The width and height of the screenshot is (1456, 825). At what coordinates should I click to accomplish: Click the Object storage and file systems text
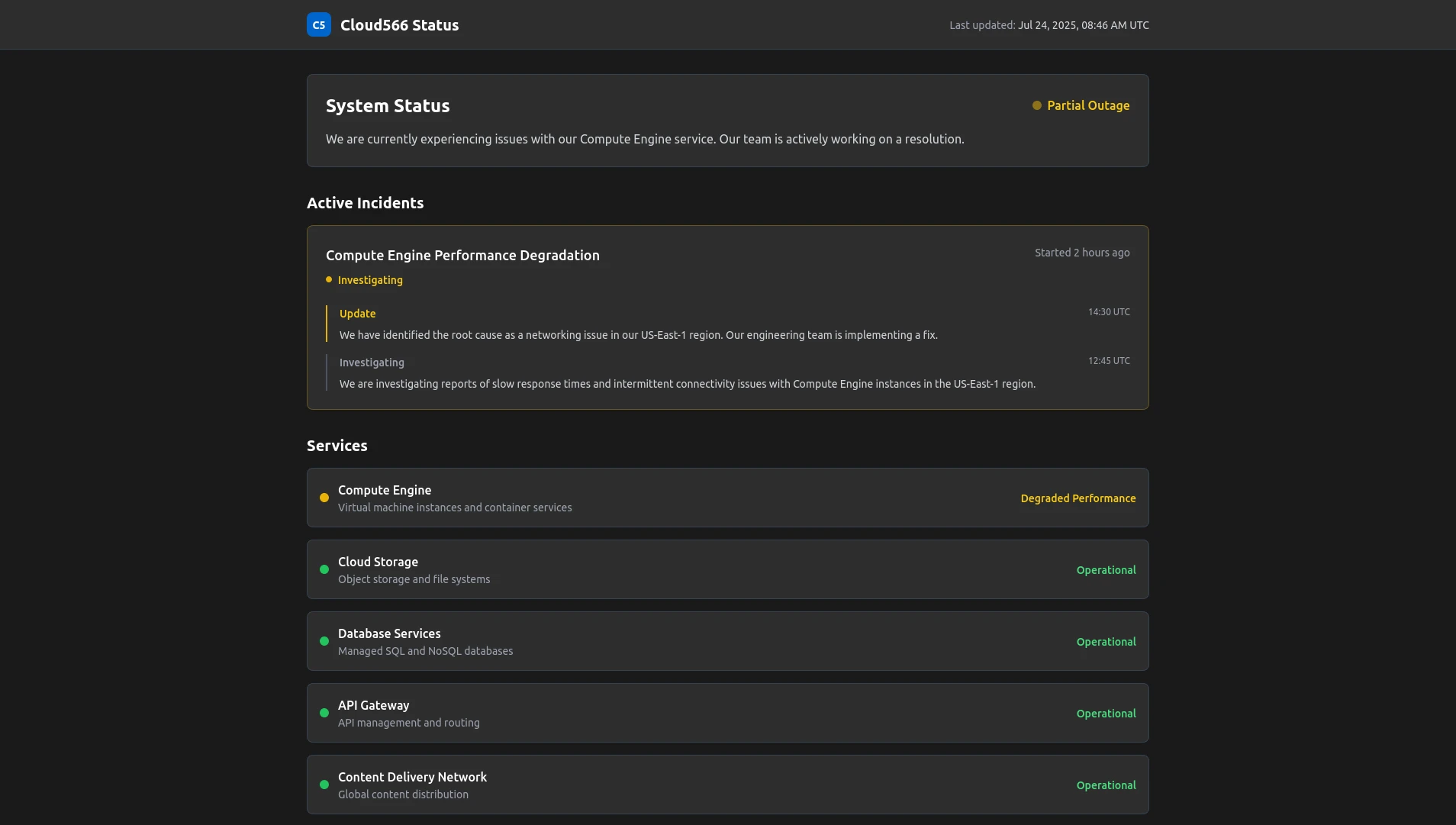click(x=414, y=579)
